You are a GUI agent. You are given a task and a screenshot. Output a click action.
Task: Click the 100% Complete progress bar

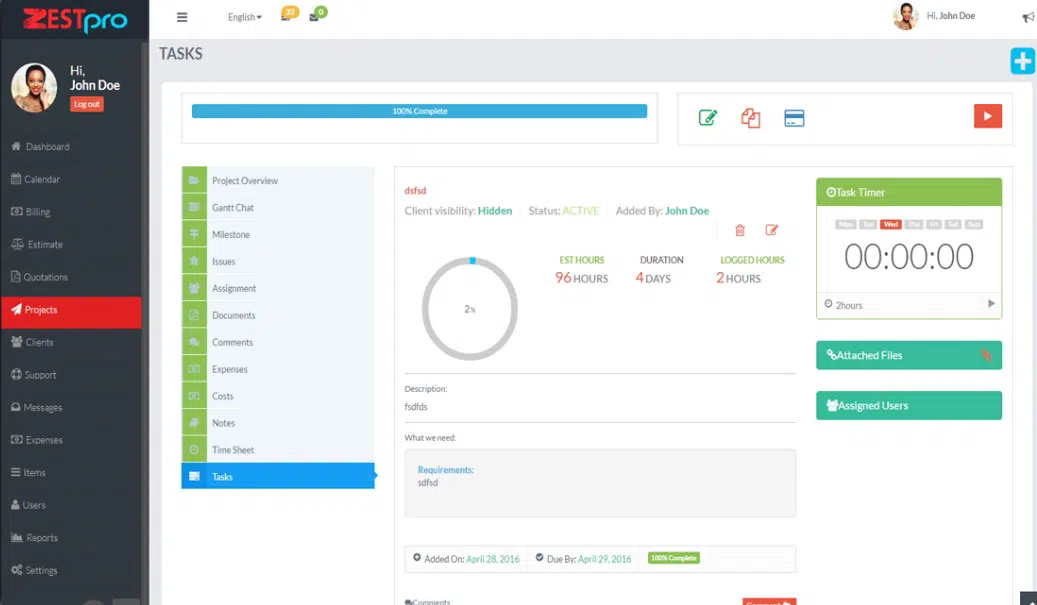419,111
